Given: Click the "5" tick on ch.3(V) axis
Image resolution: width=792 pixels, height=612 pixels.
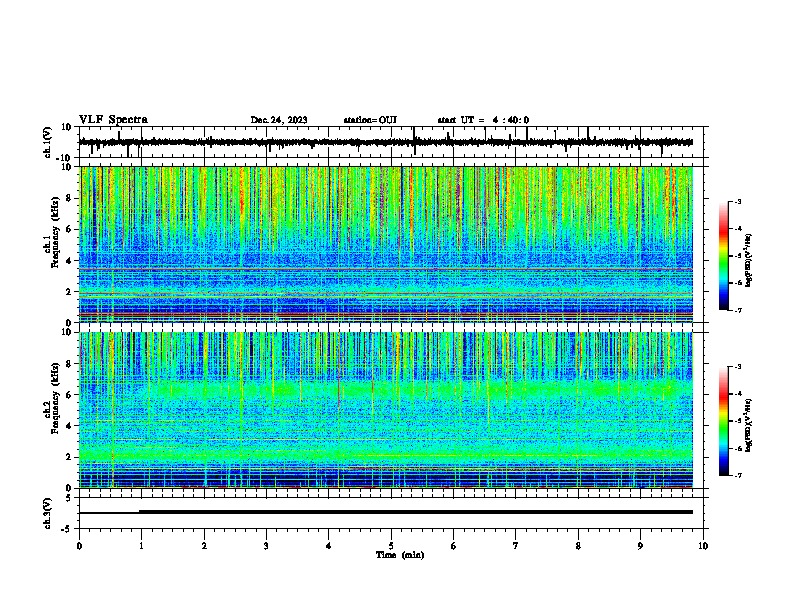Looking at the screenshot, I should tap(69, 498).
